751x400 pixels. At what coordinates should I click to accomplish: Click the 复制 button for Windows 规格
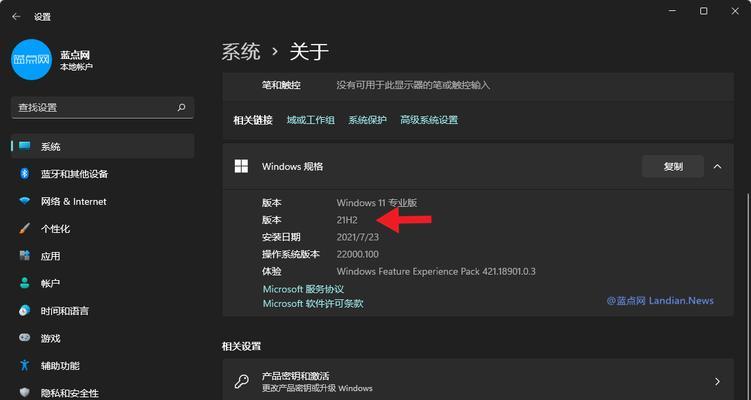(673, 166)
